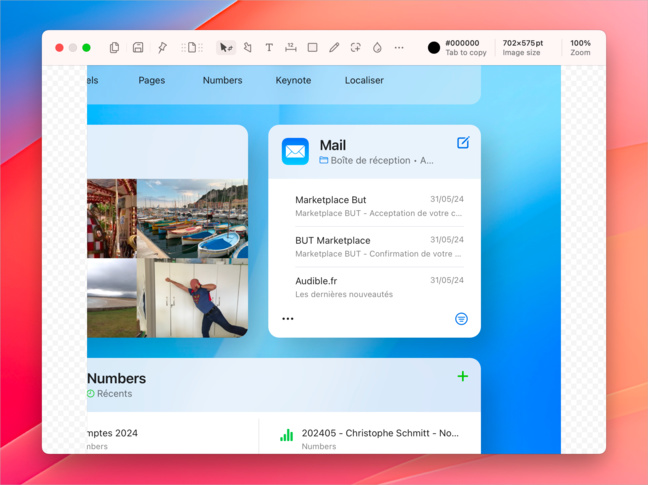The image size is (648, 485).
Task: Click the canvas/page background tool icon
Action: [192, 48]
